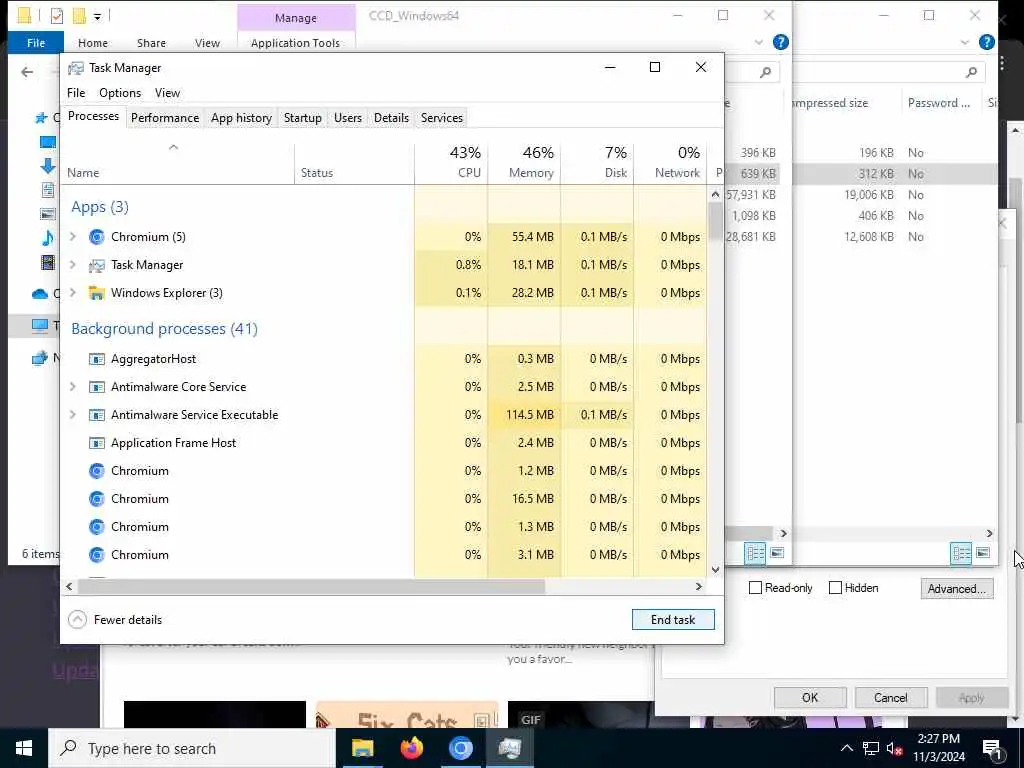
Task: Click the Task Manager process icon
Action: (x=97, y=264)
